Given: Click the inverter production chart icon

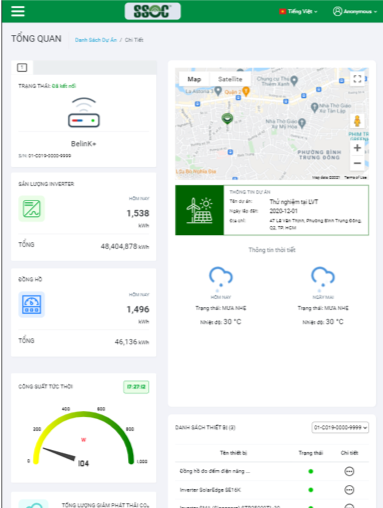Looking at the screenshot, I should click(32, 209).
